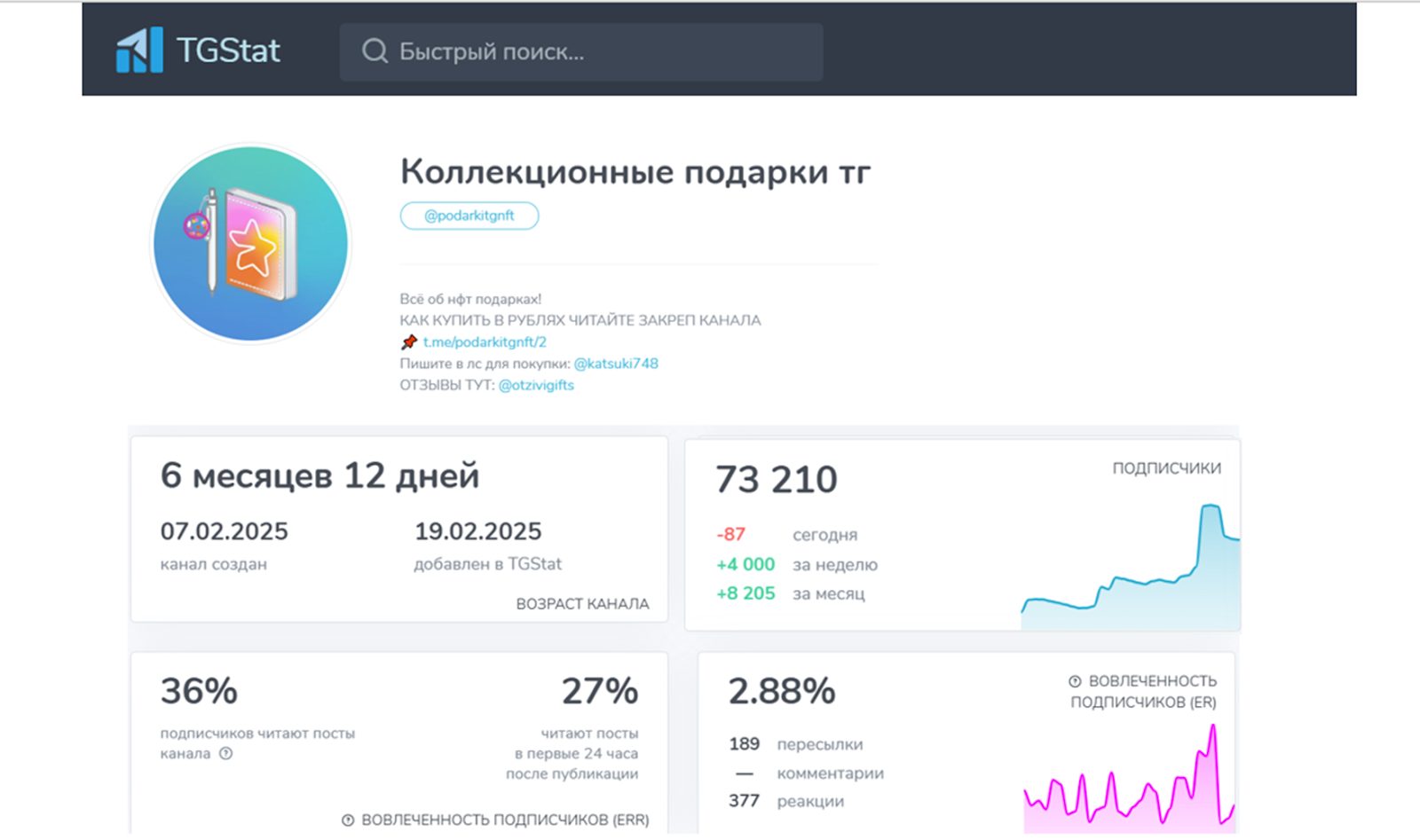The height and width of the screenshot is (840, 1420).
Task: Click the 73 210 subscribers count
Action: [x=777, y=480]
